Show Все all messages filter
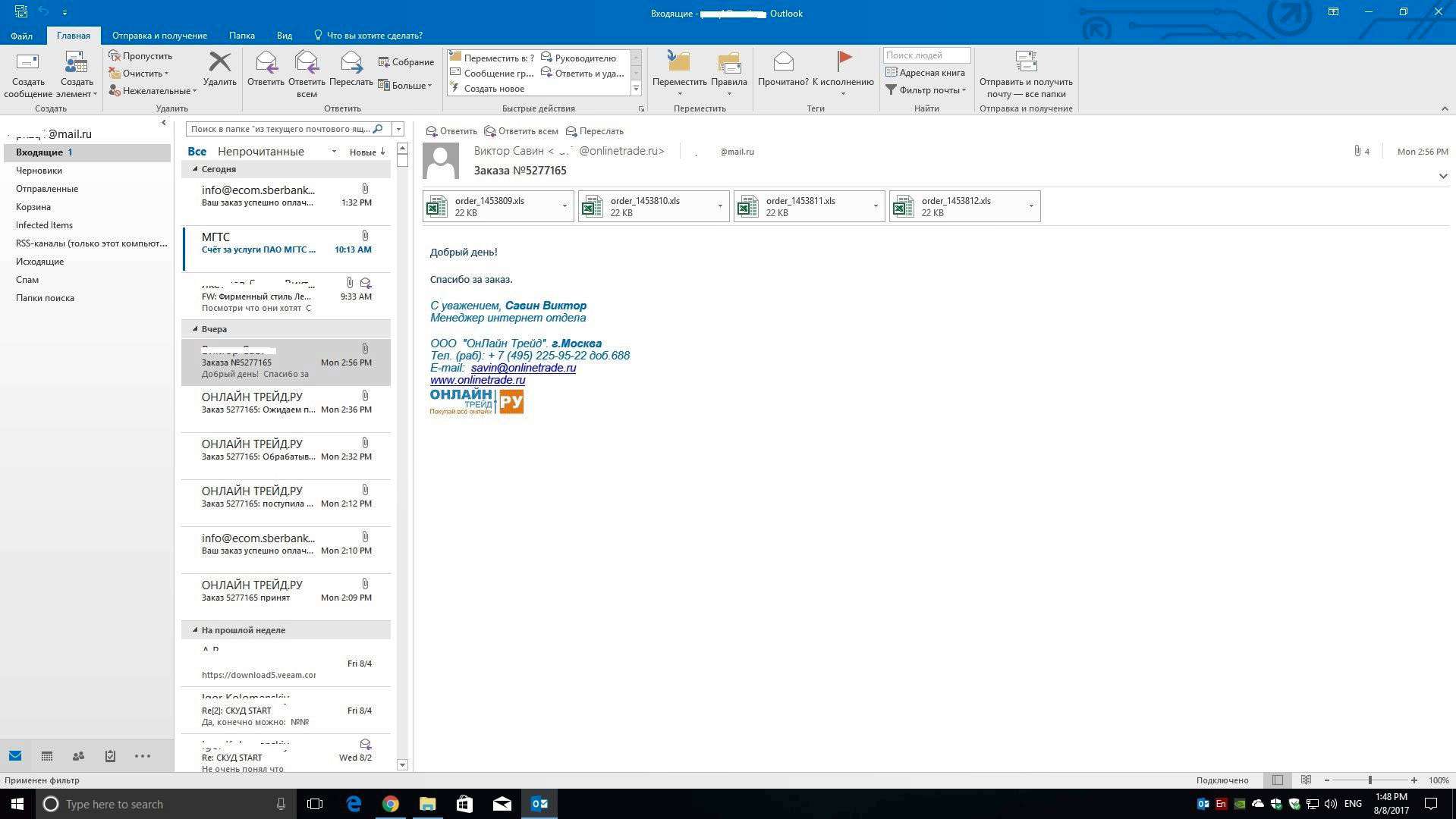Viewport: 1456px width, 819px height. [x=197, y=152]
